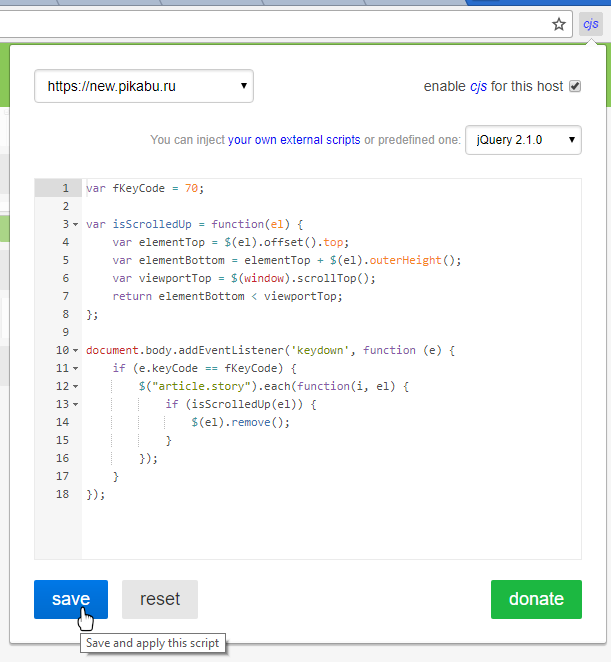The image size is (611, 662).
Task: Click line number 18 in the editor gutter
Action: tap(65, 494)
